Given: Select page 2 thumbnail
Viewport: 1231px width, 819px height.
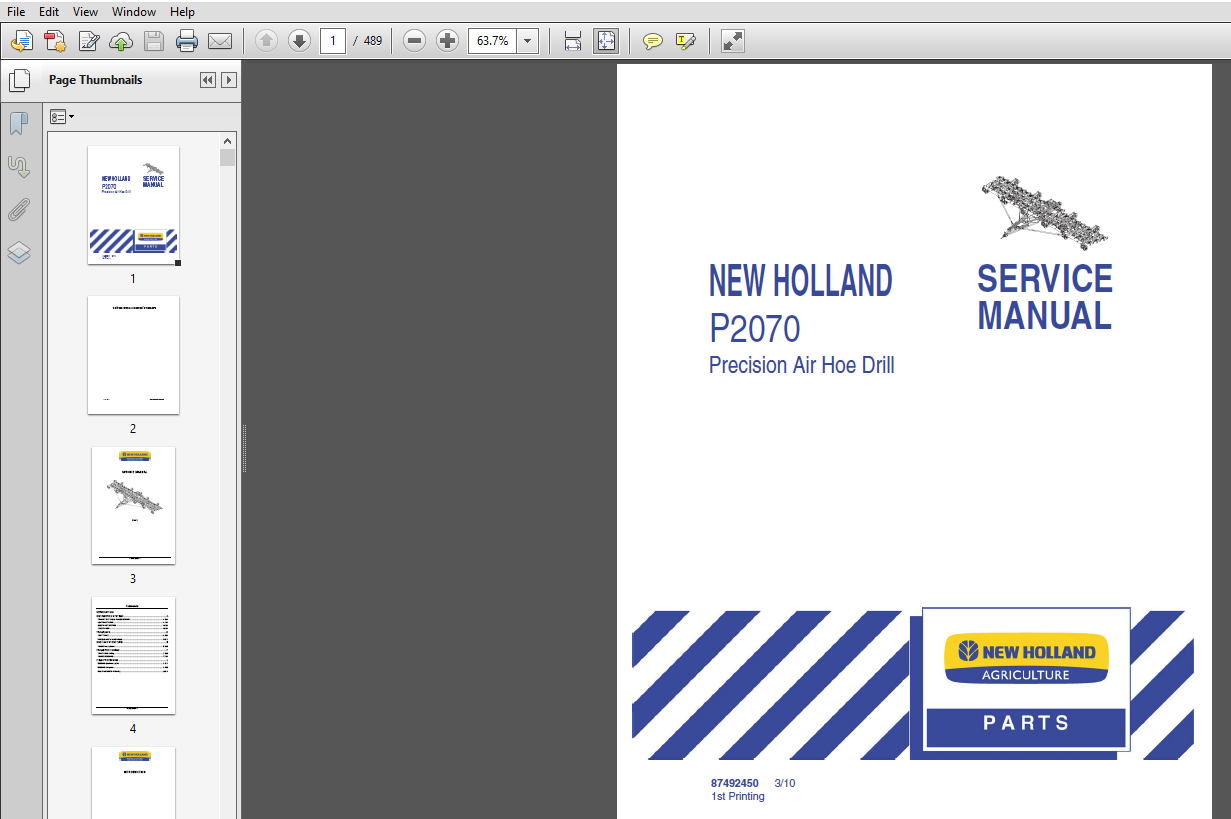Looking at the screenshot, I should [x=133, y=355].
